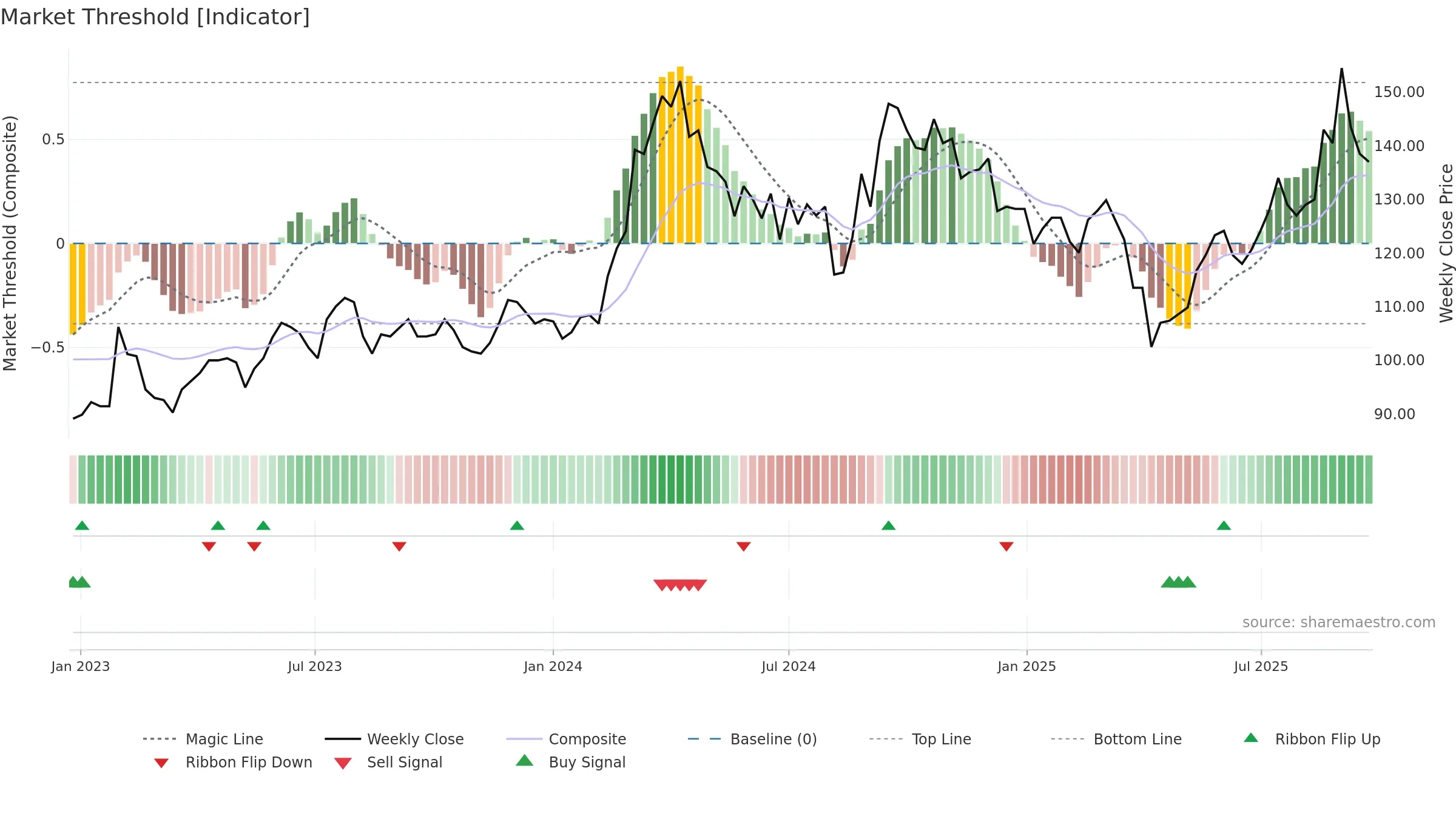The image size is (1456, 819).
Task: Click the red Ribbon Flip Down legend triangle
Action: click(x=161, y=763)
